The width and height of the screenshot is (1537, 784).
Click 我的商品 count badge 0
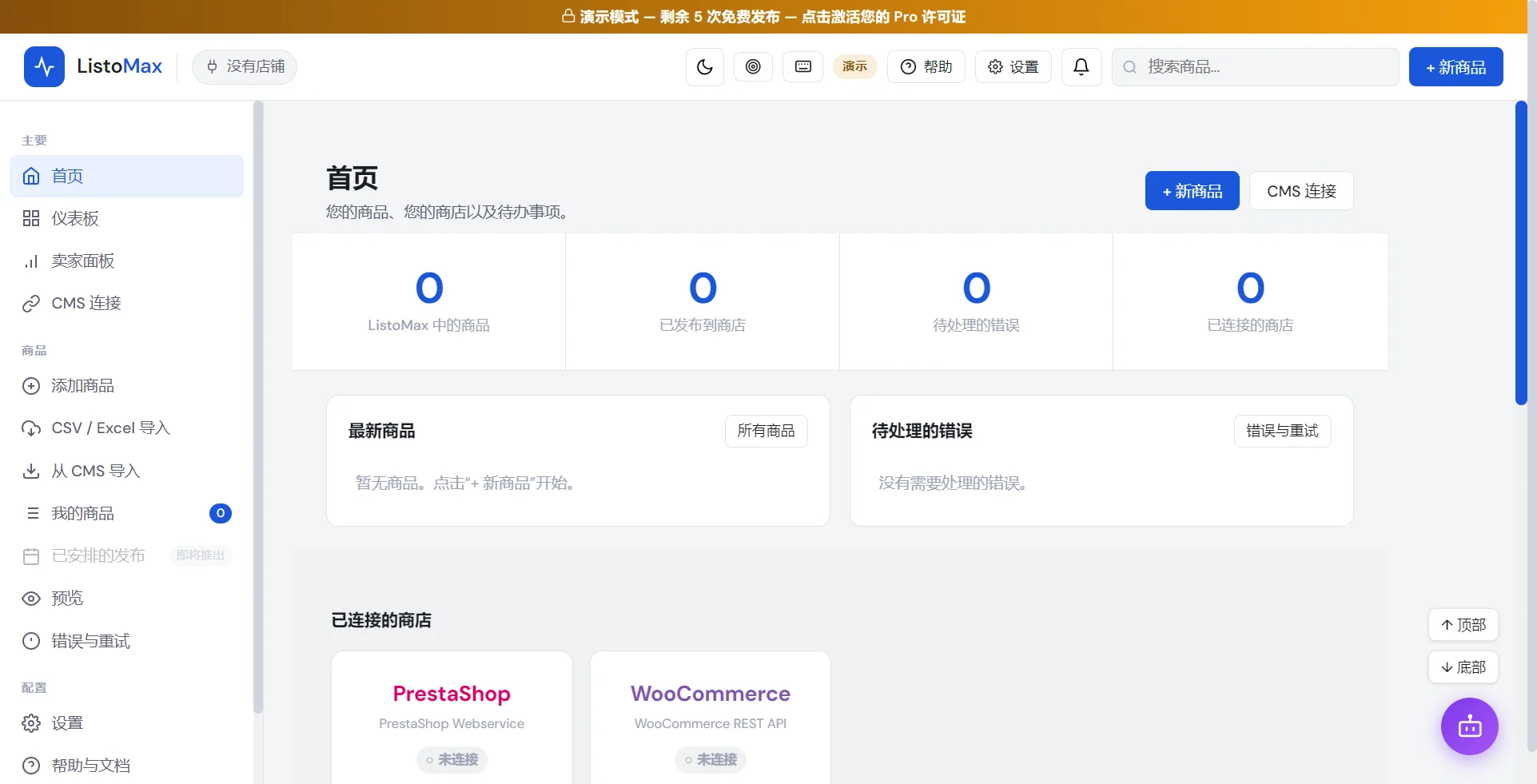pos(221,513)
